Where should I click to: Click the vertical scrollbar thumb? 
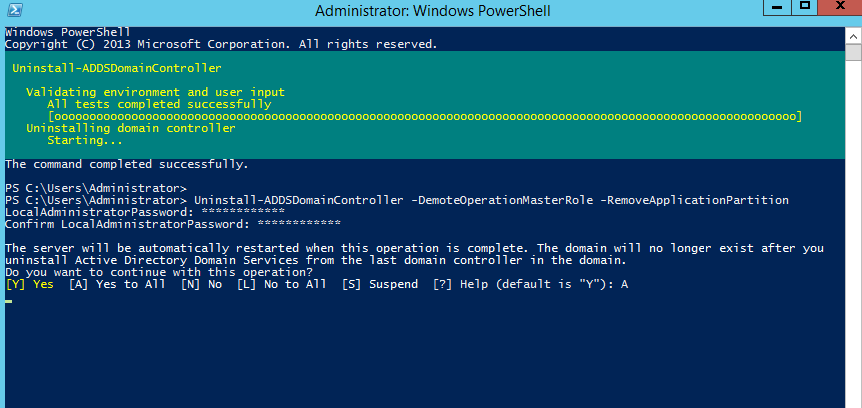pyautogui.click(x=853, y=53)
